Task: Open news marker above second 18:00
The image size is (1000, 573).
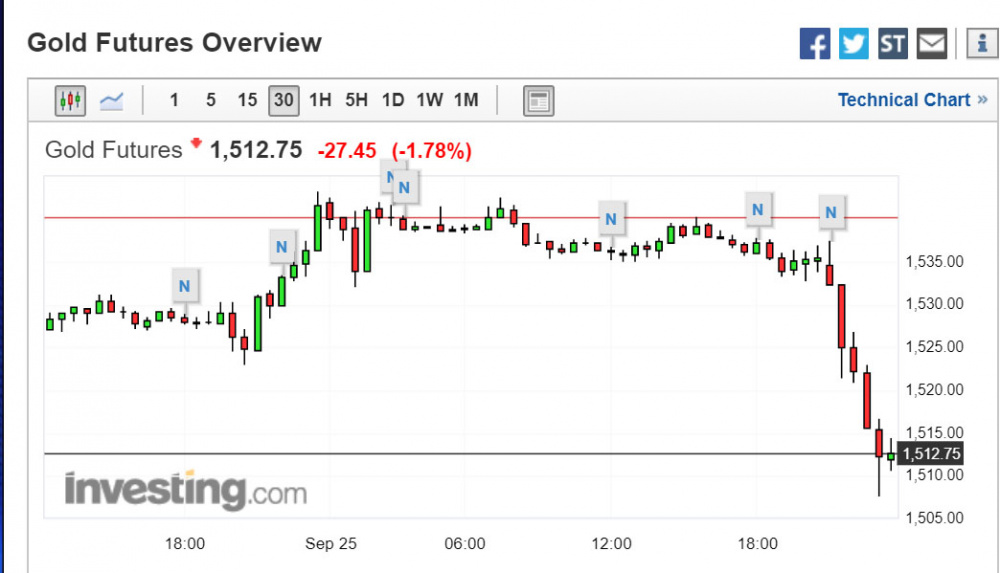Action: [758, 209]
